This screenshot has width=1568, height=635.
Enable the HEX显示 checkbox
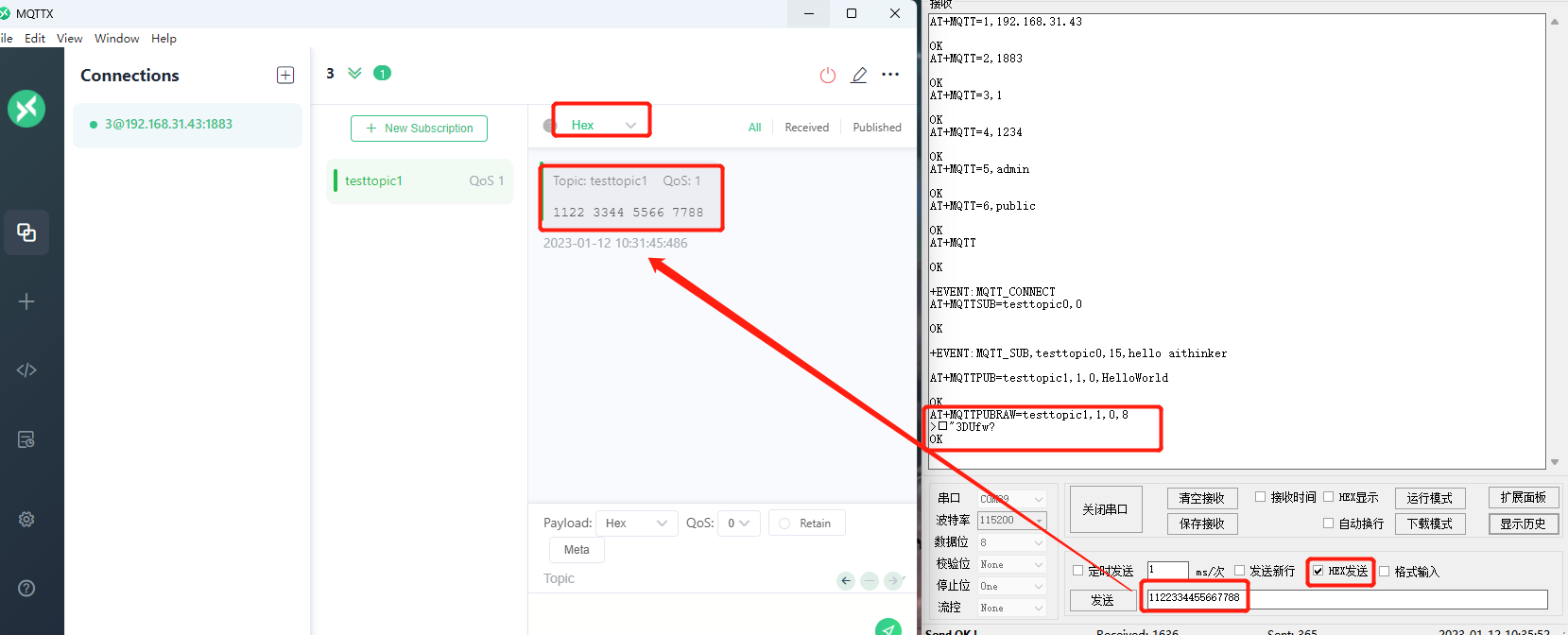[x=1328, y=497]
